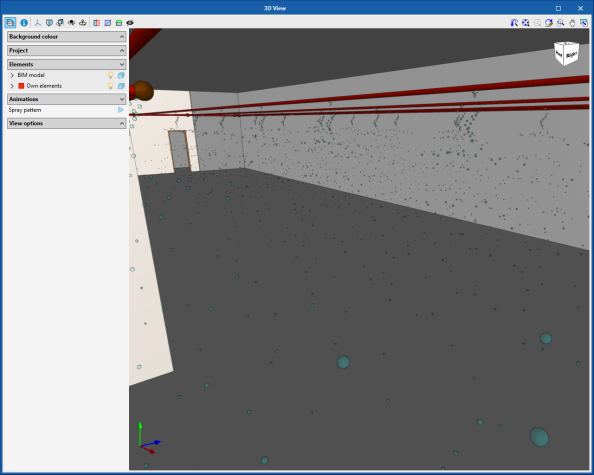
Task: Click the Spray pattern text
Action: click(25, 110)
